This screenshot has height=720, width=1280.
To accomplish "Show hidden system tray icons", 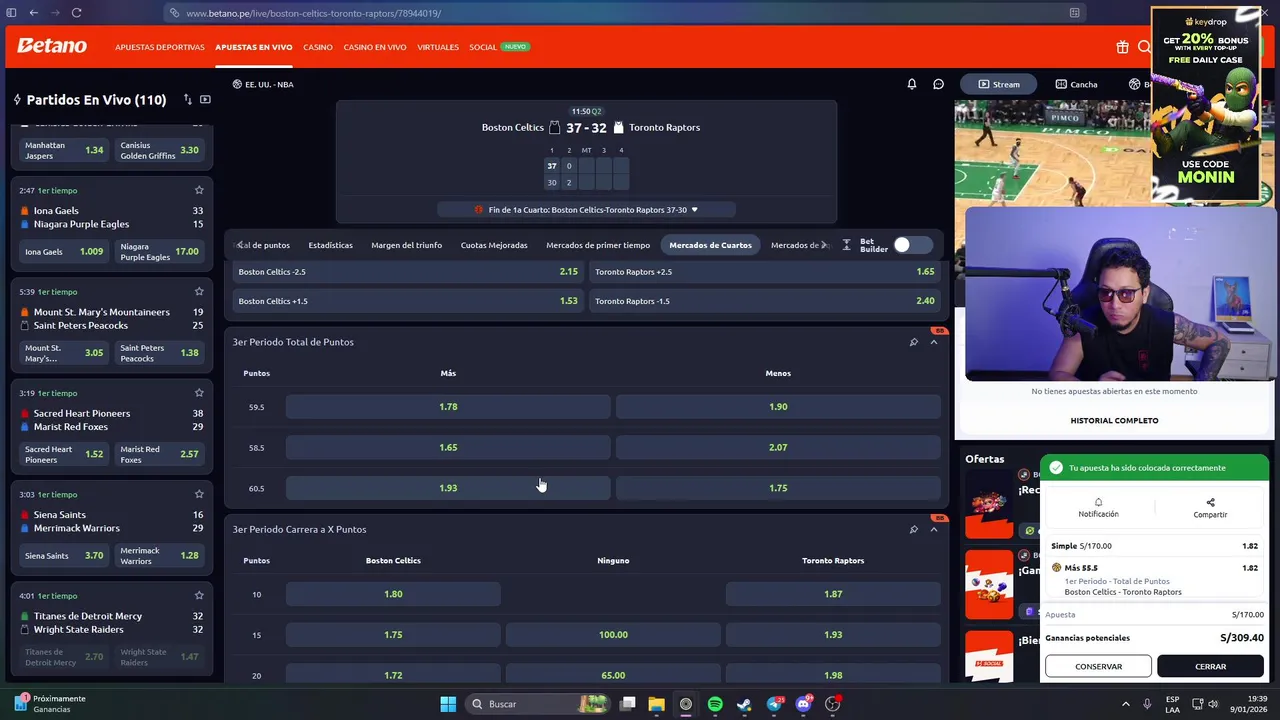I will 1125,704.
